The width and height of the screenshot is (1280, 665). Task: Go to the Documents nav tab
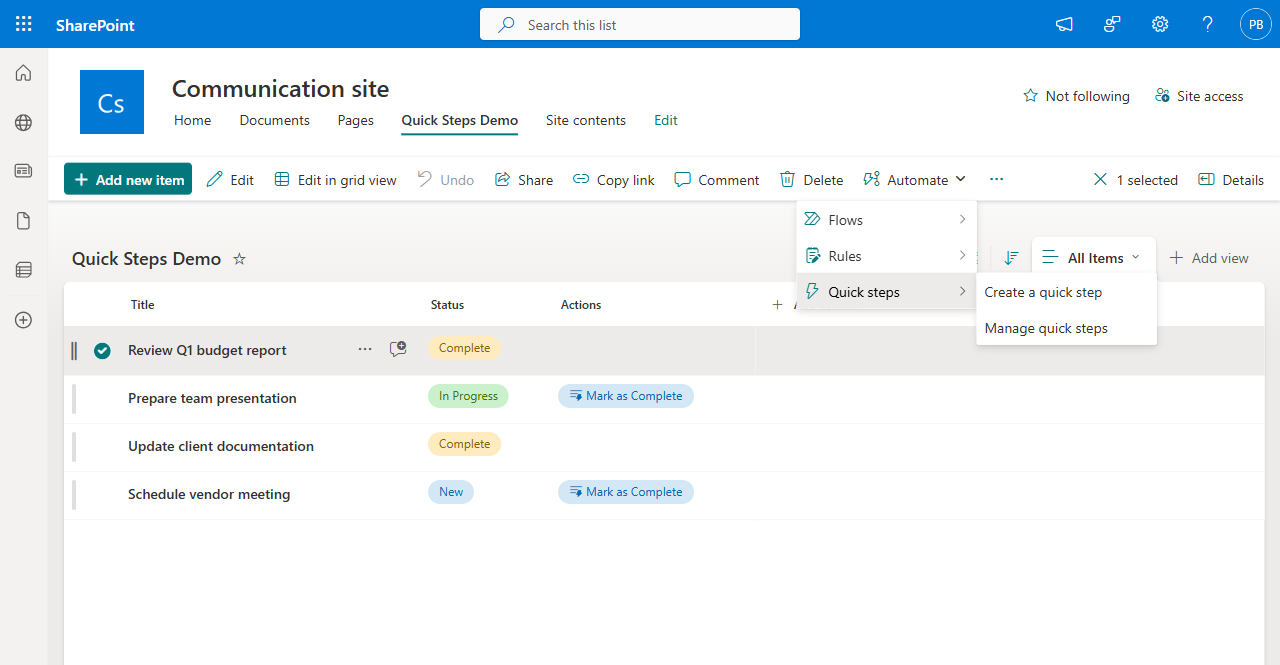(x=275, y=120)
